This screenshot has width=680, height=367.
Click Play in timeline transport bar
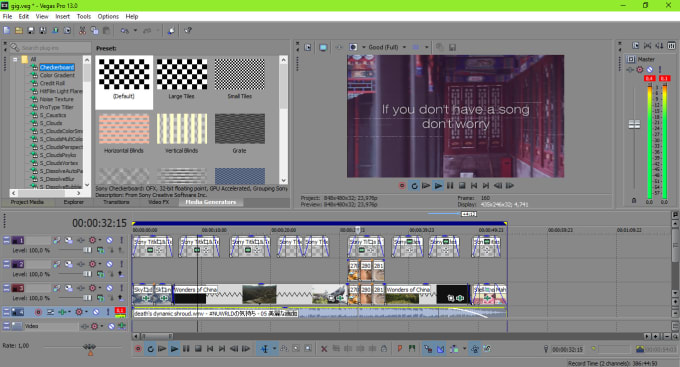174,349
